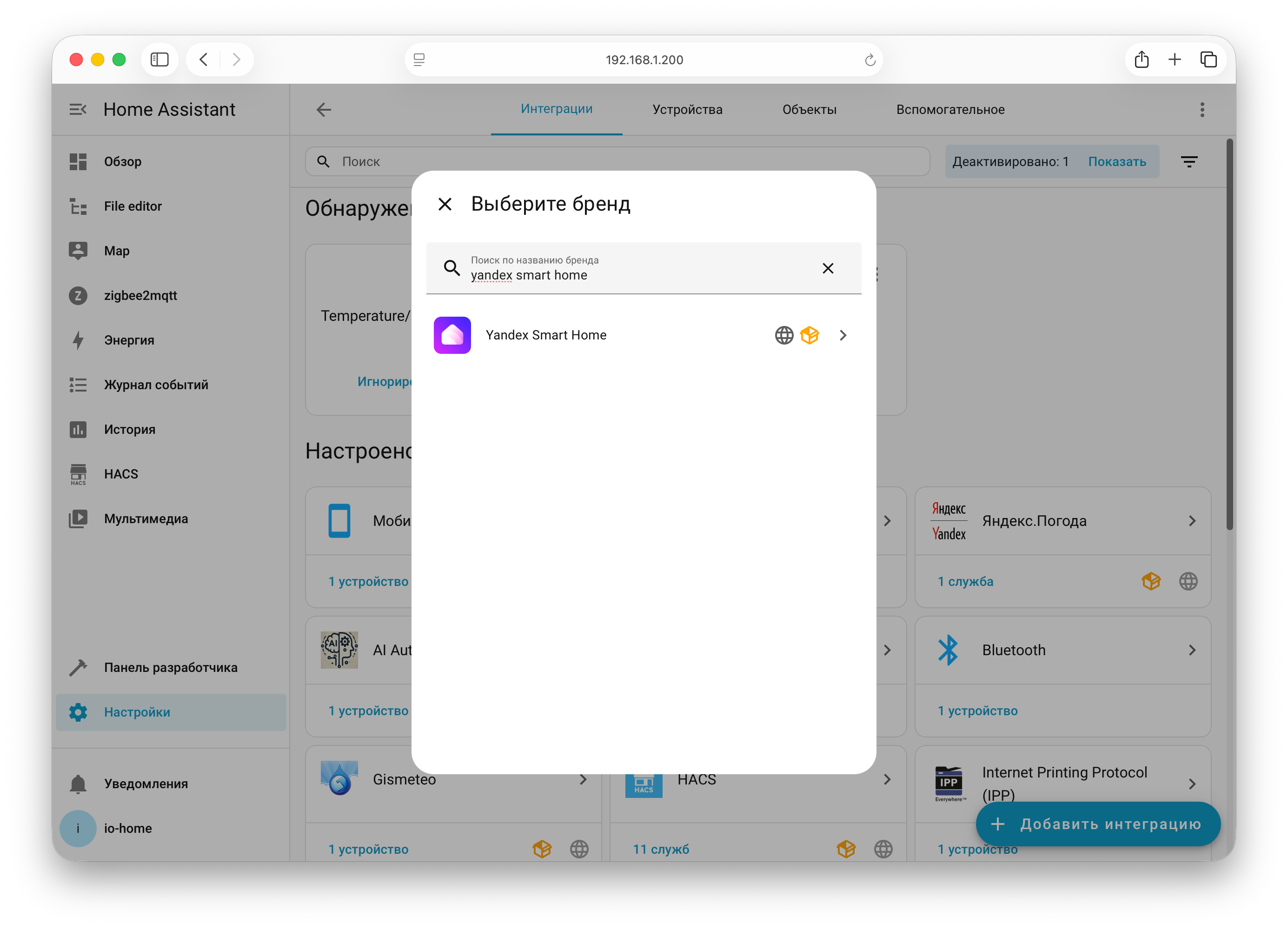Switch to the Устройства tab
The width and height of the screenshot is (1288, 930).
(x=687, y=109)
